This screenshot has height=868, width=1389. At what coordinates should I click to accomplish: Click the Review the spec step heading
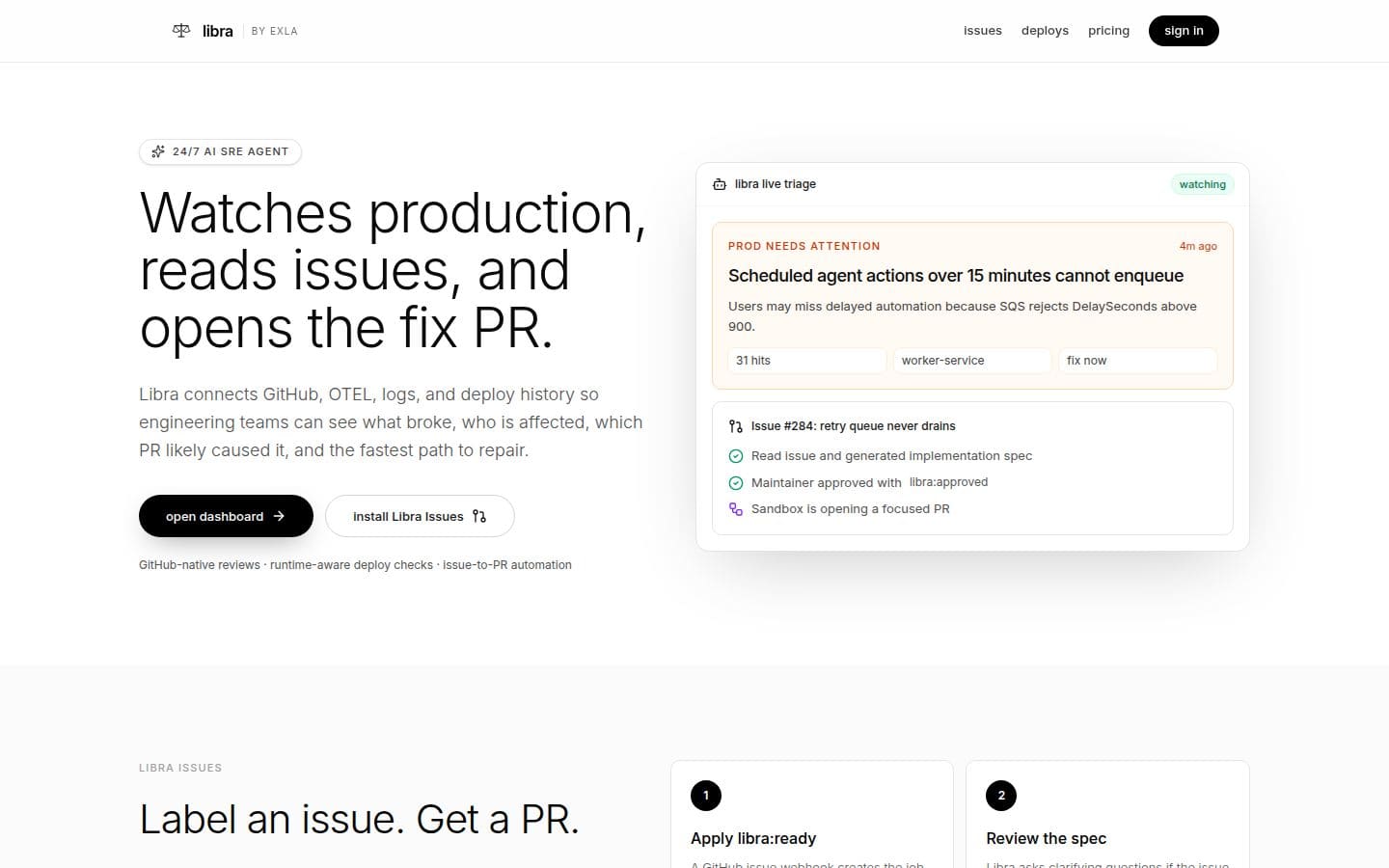tap(1047, 839)
